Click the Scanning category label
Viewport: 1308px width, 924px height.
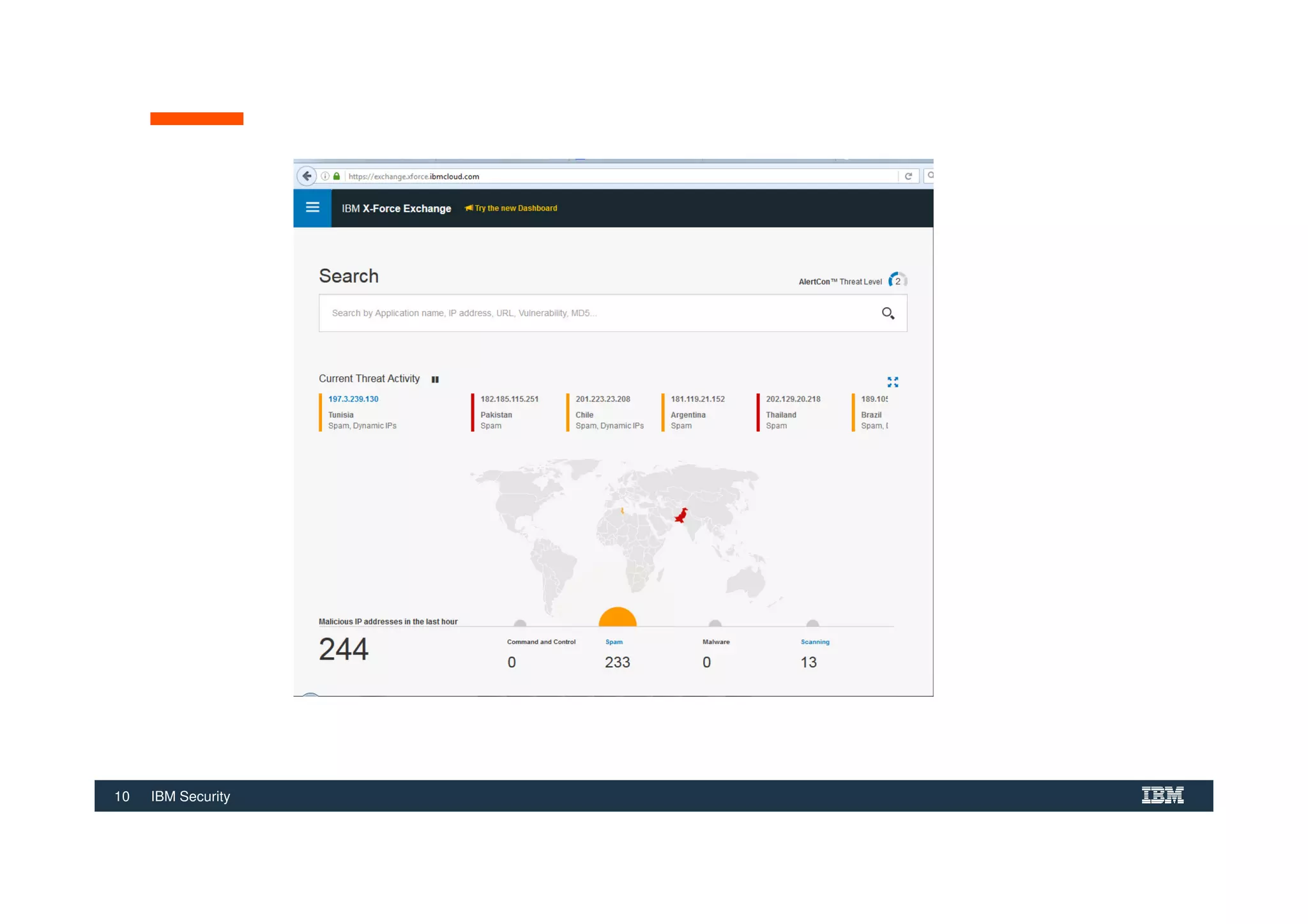coord(815,642)
